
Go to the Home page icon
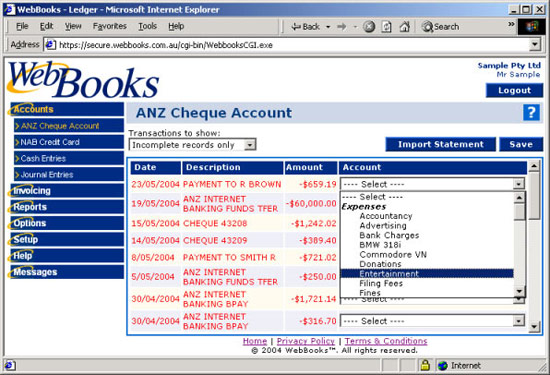tap(405, 27)
